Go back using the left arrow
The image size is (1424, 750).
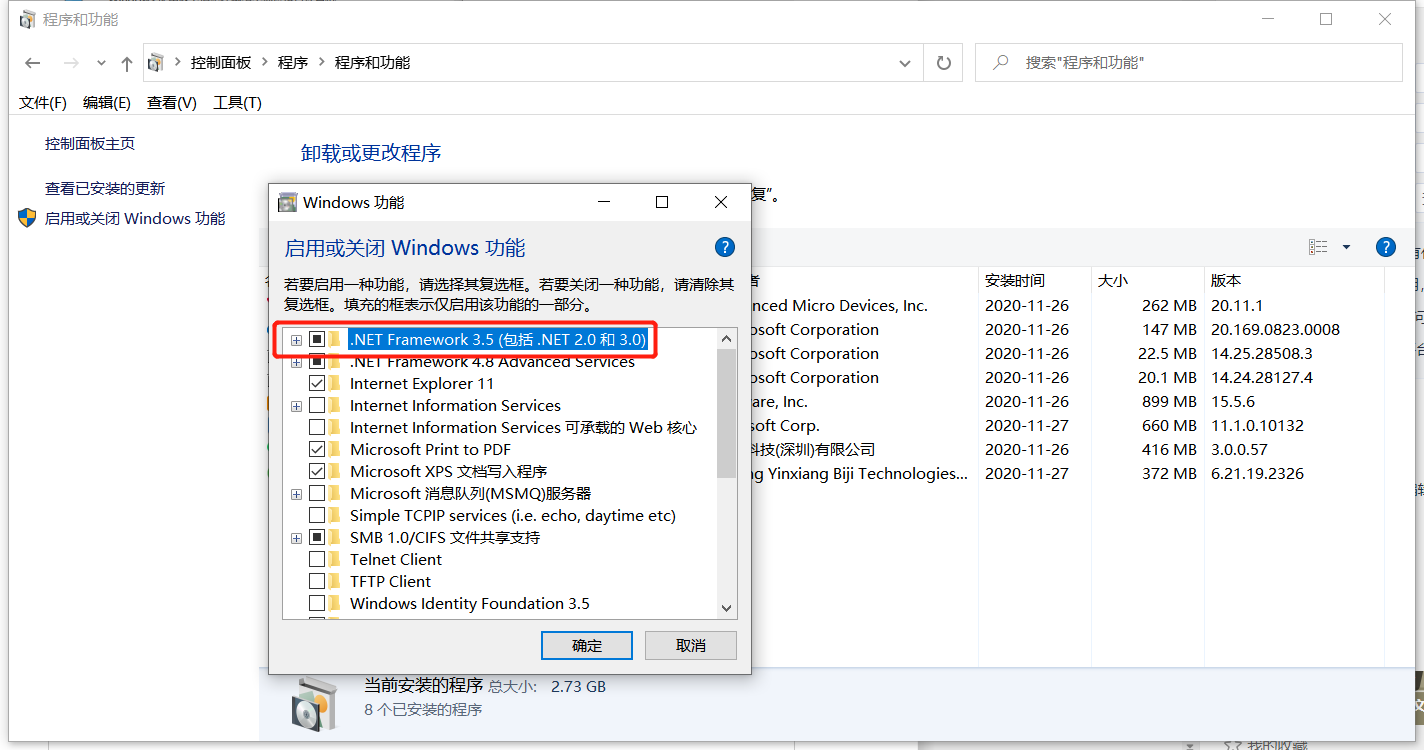point(33,63)
